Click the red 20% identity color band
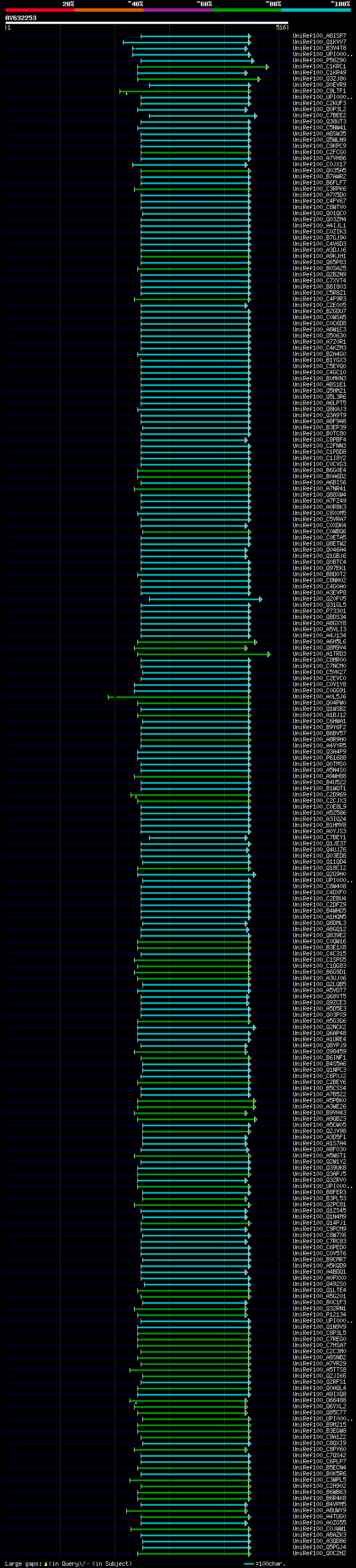Viewport: 356px width, 1568px height. click(x=39, y=10)
